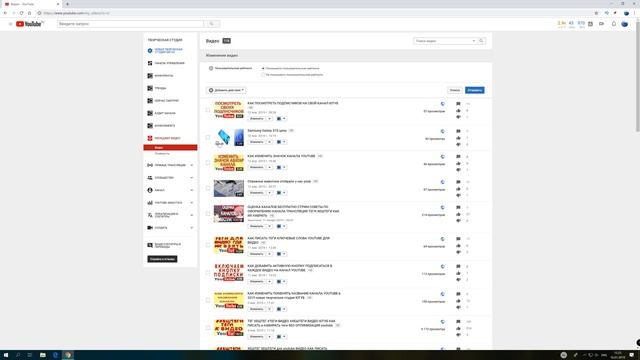This screenshot has width=640, height=360.
Task: Focus the video list search field
Action: (442, 41)
